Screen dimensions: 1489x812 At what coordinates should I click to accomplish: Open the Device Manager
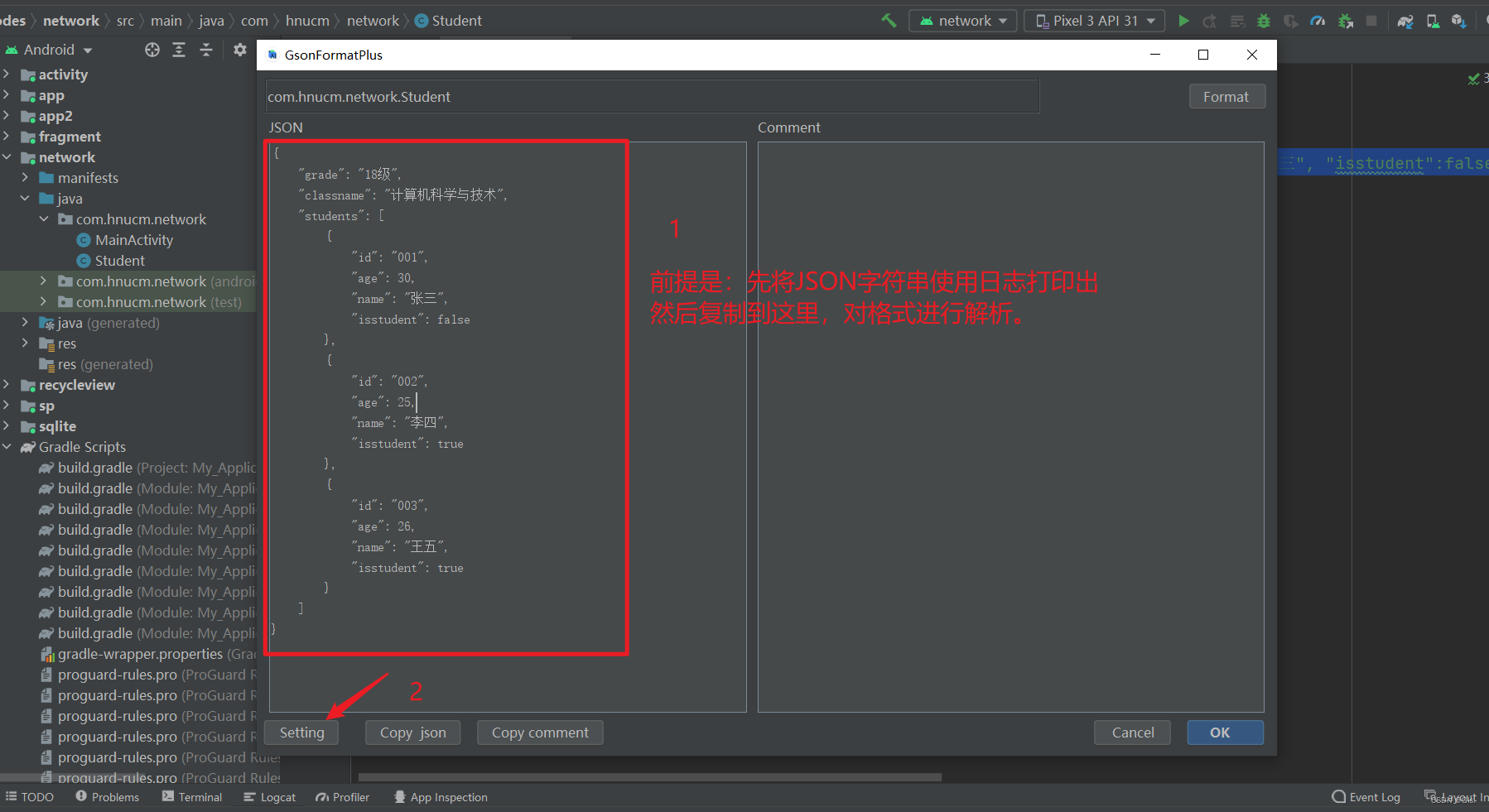(x=1434, y=21)
